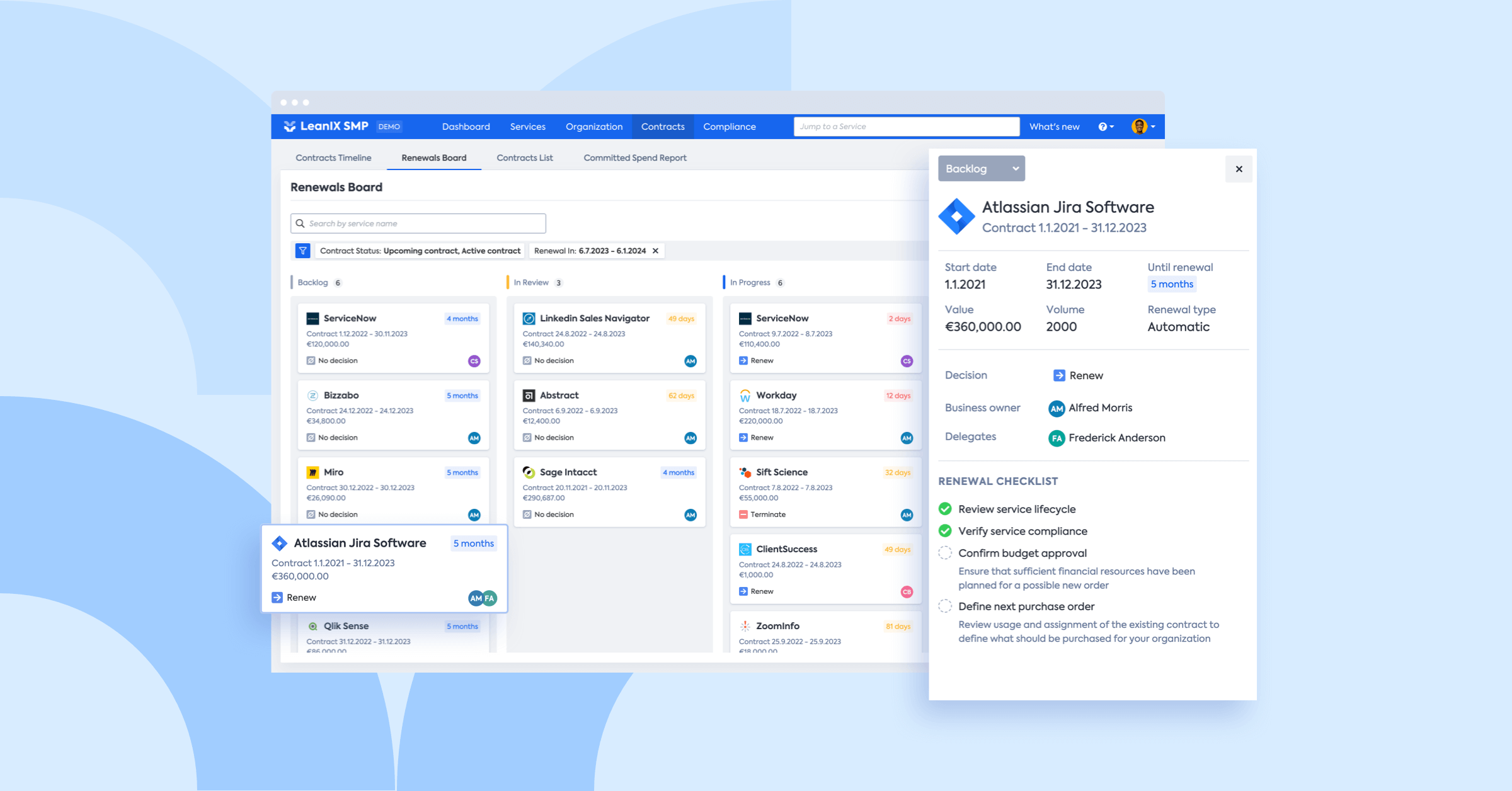Focus the Search by service name field
The width and height of the screenshot is (1512, 791).
tap(418, 224)
